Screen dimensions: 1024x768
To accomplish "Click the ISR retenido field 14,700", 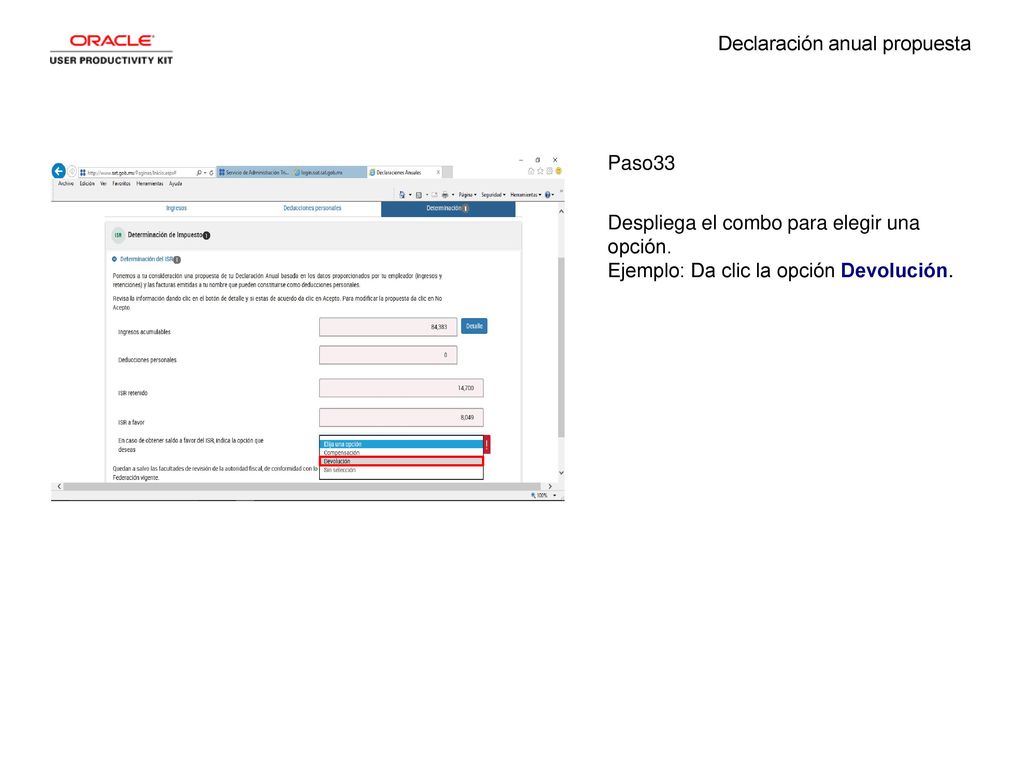I will point(401,388).
